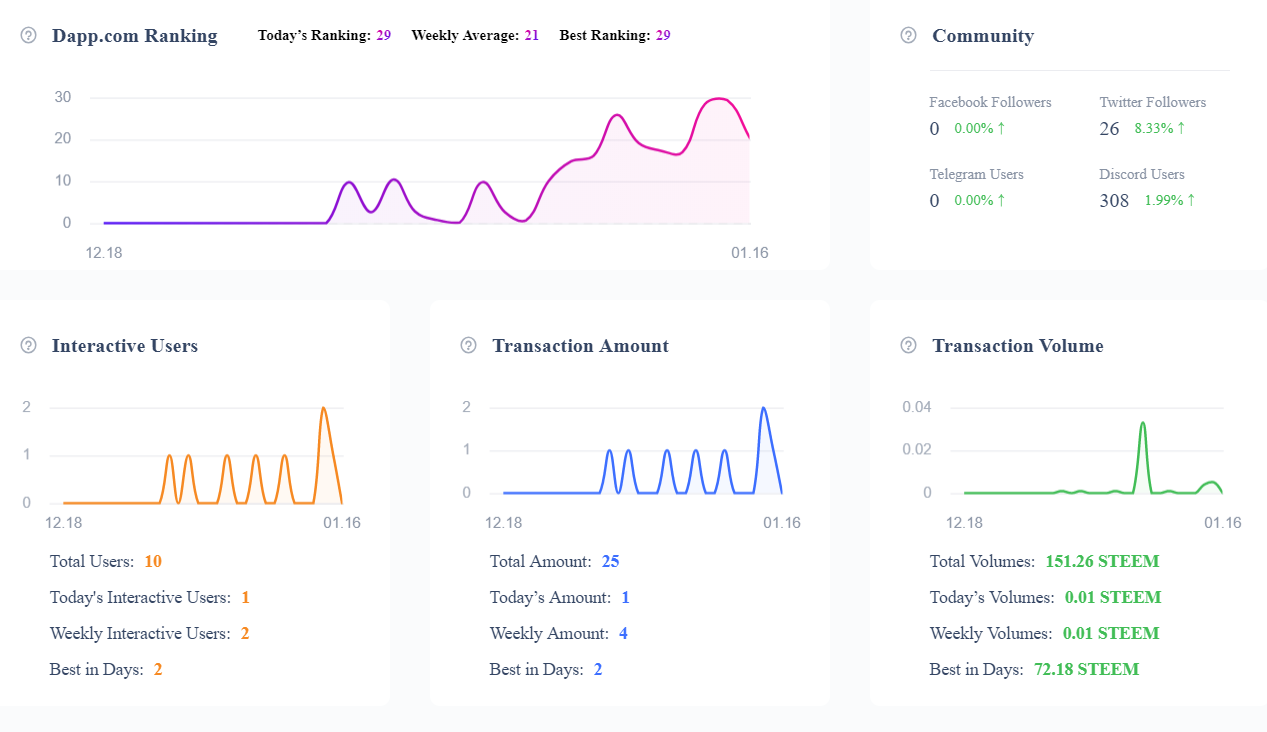Viewport: 1267px width, 732px height.
Task: Click the up arrow after Telegram 0.00%
Action: [x=1001, y=200]
